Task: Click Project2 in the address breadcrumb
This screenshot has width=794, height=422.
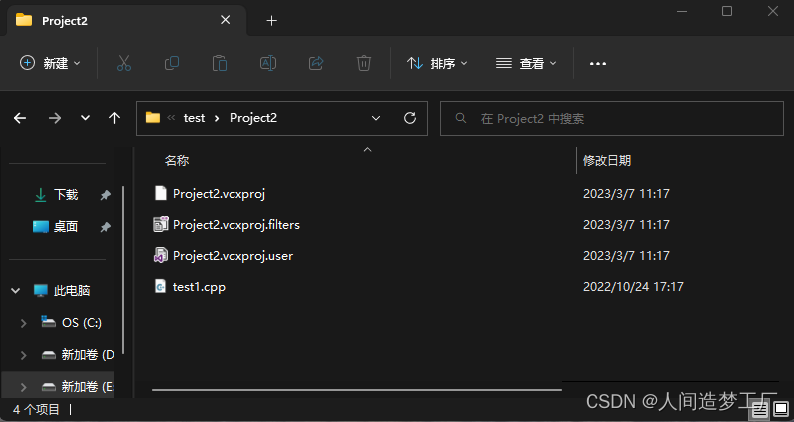Action: (253, 118)
